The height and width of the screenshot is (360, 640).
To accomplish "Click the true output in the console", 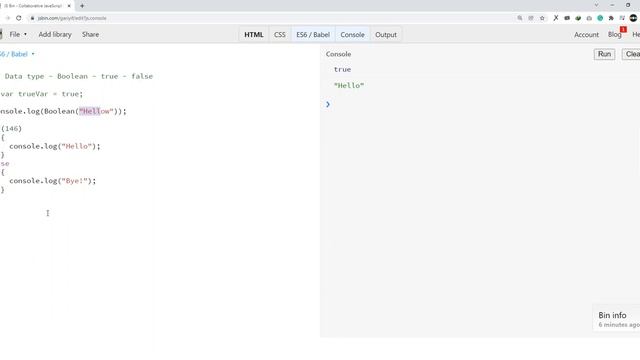I will (342, 69).
